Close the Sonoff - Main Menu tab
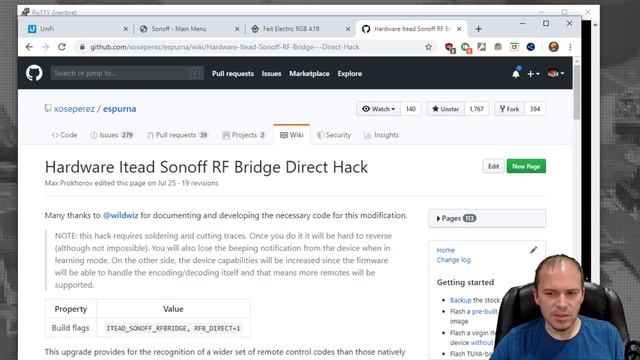This screenshot has height=360, width=640. [x=237, y=29]
